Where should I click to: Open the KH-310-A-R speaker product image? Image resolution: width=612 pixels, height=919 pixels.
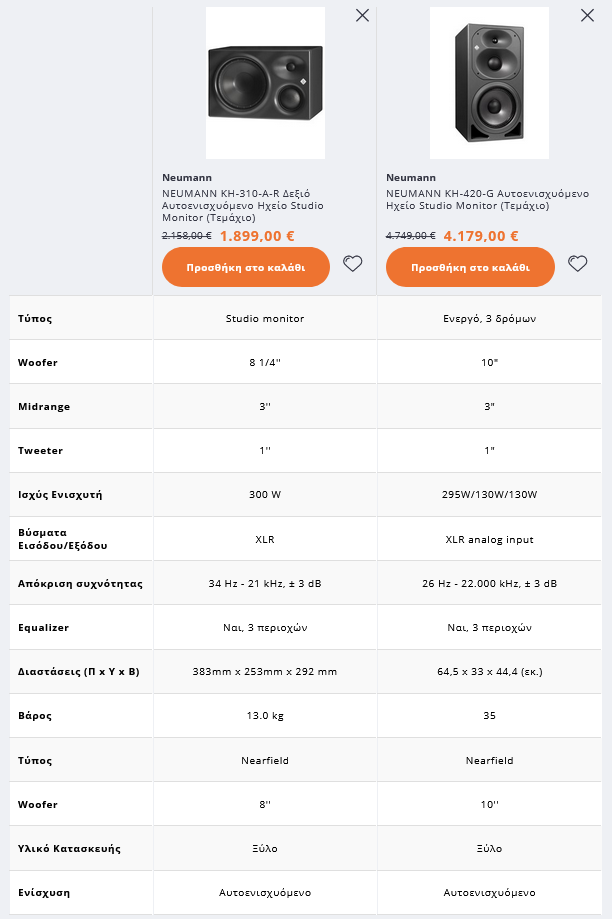pyautogui.click(x=265, y=83)
